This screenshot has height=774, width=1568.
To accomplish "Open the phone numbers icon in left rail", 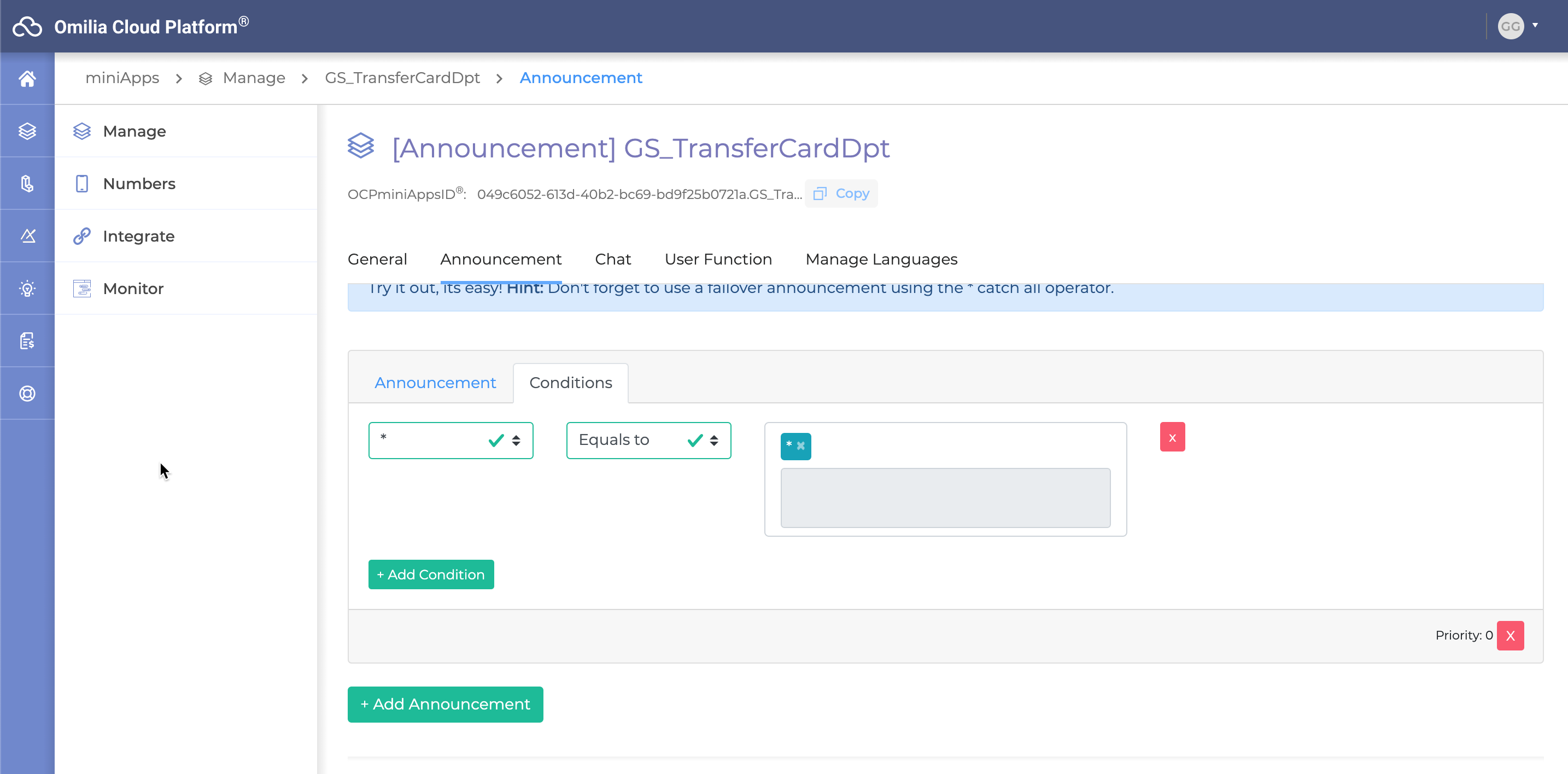I will pyautogui.click(x=27, y=183).
